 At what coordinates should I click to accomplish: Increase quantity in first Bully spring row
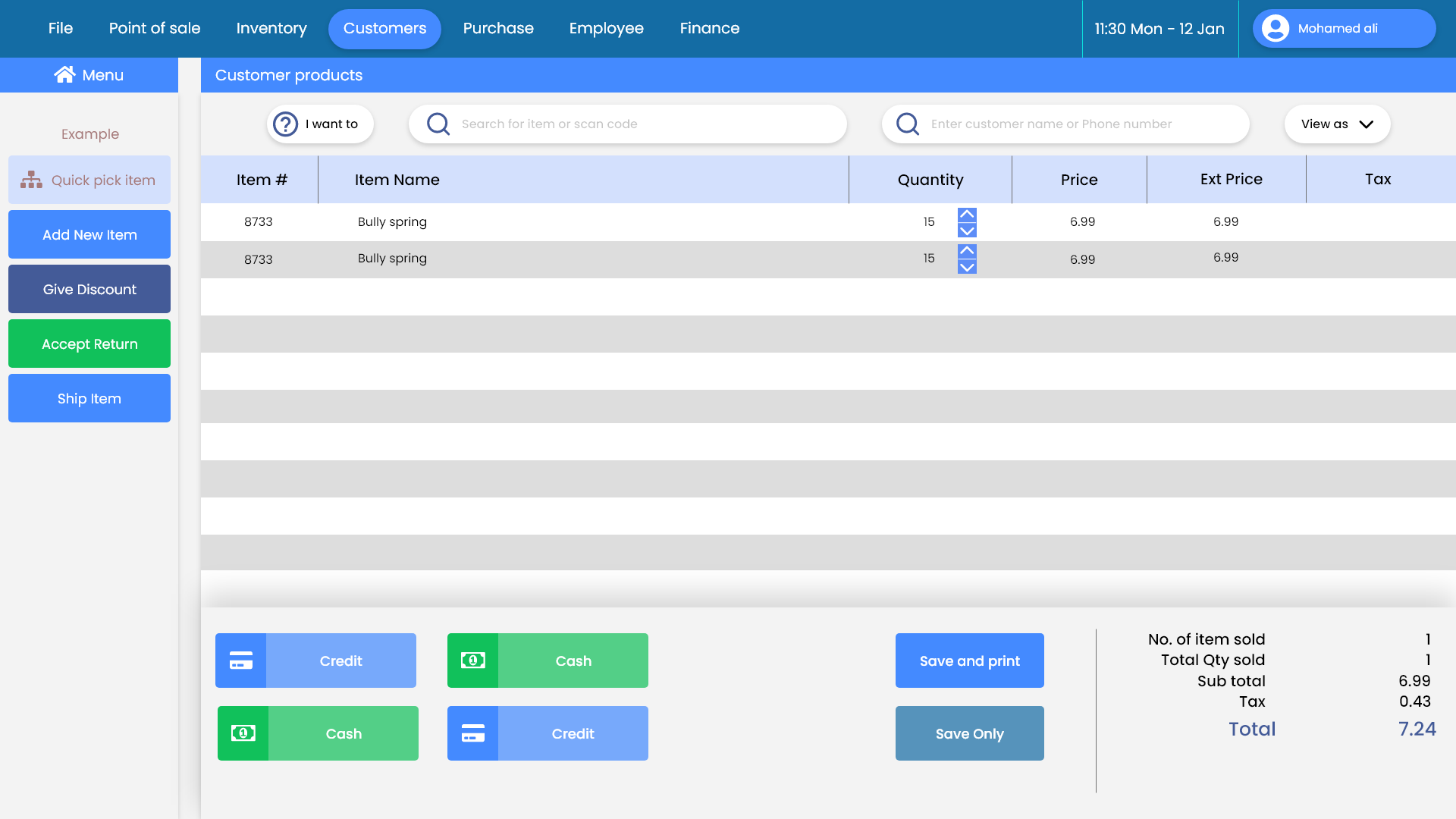coord(967,215)
